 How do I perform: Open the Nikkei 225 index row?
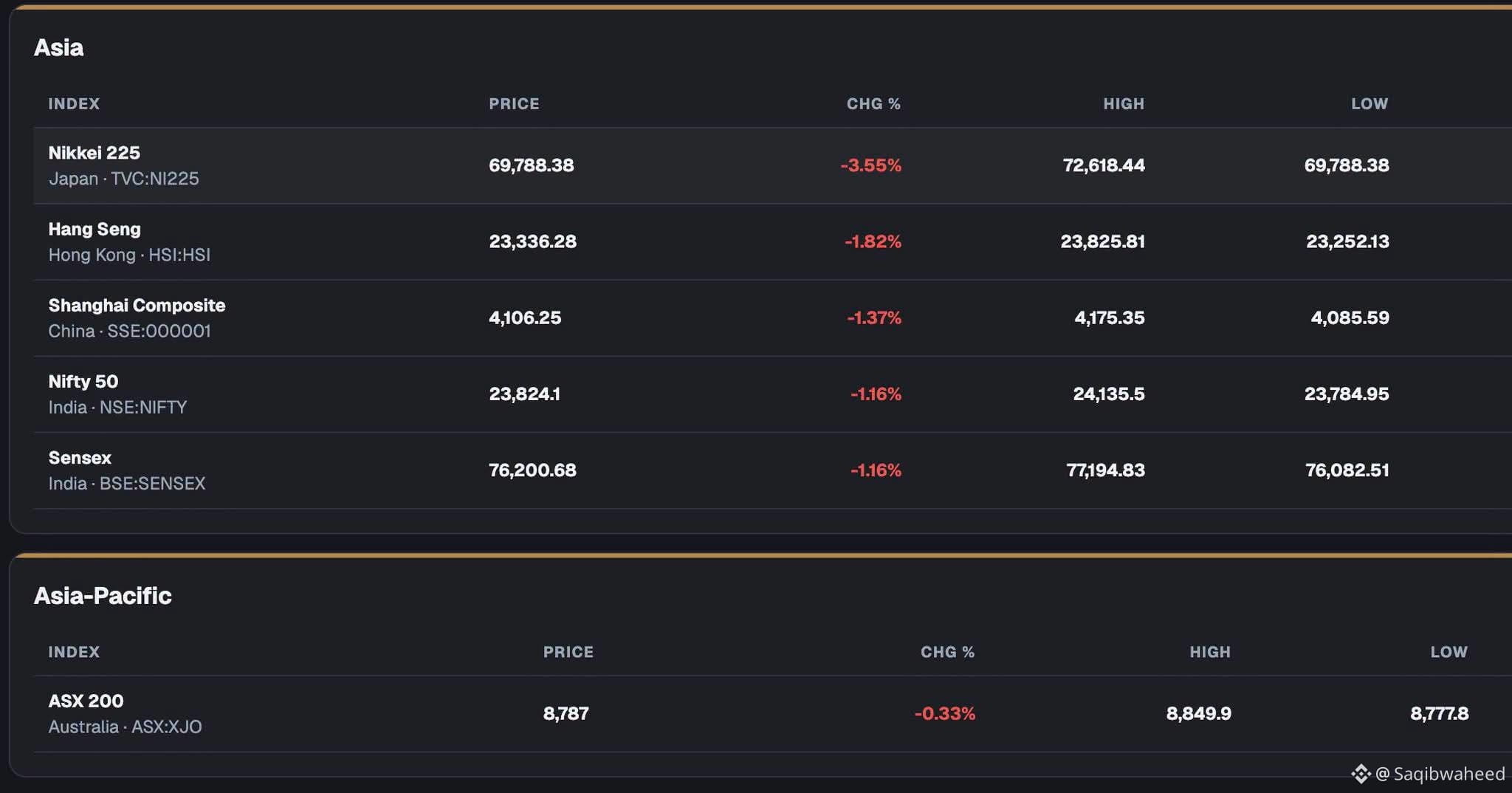(772, 165)
